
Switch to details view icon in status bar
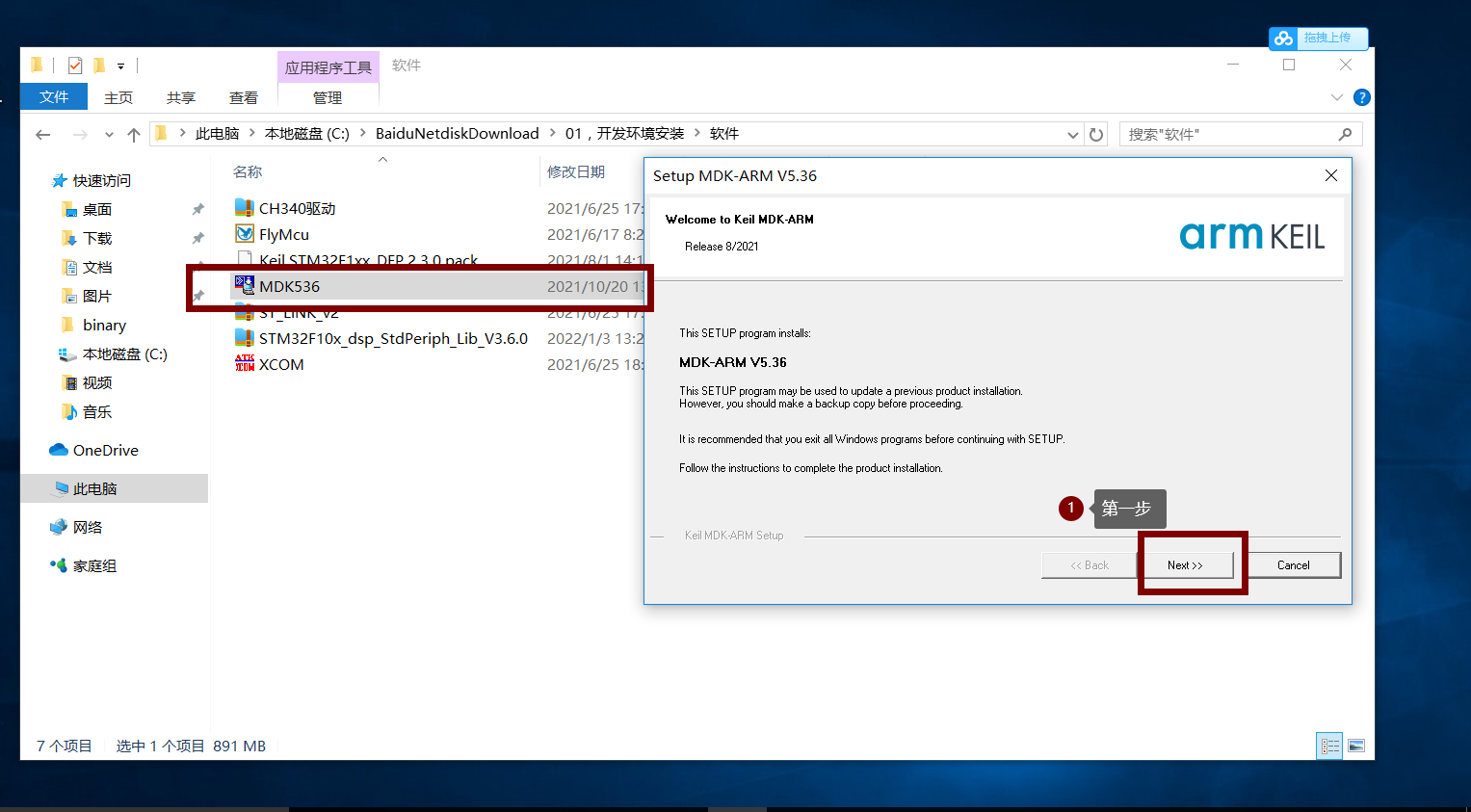pos(1329,746)
